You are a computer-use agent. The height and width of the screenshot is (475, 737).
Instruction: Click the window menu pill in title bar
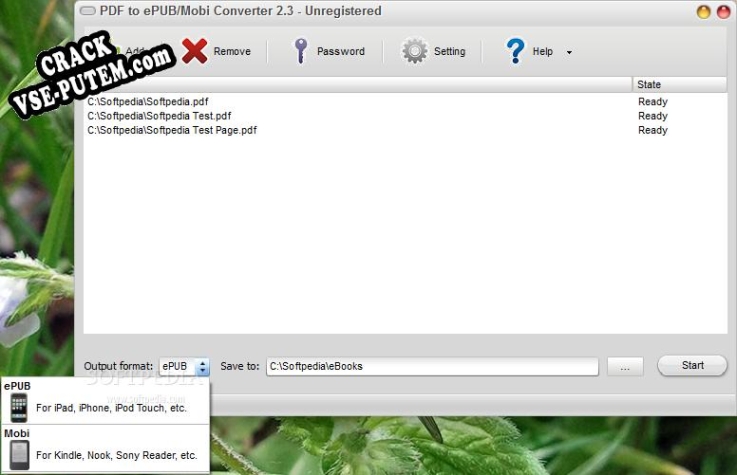point(88,11)
